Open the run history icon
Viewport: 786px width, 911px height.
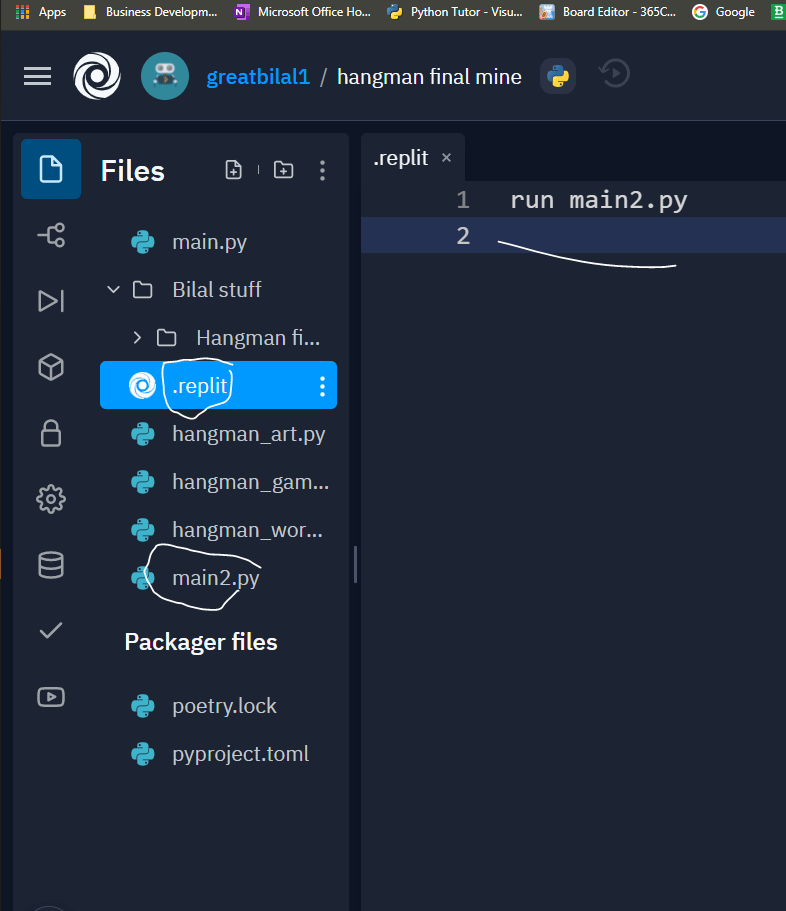[x=615, y=74]
